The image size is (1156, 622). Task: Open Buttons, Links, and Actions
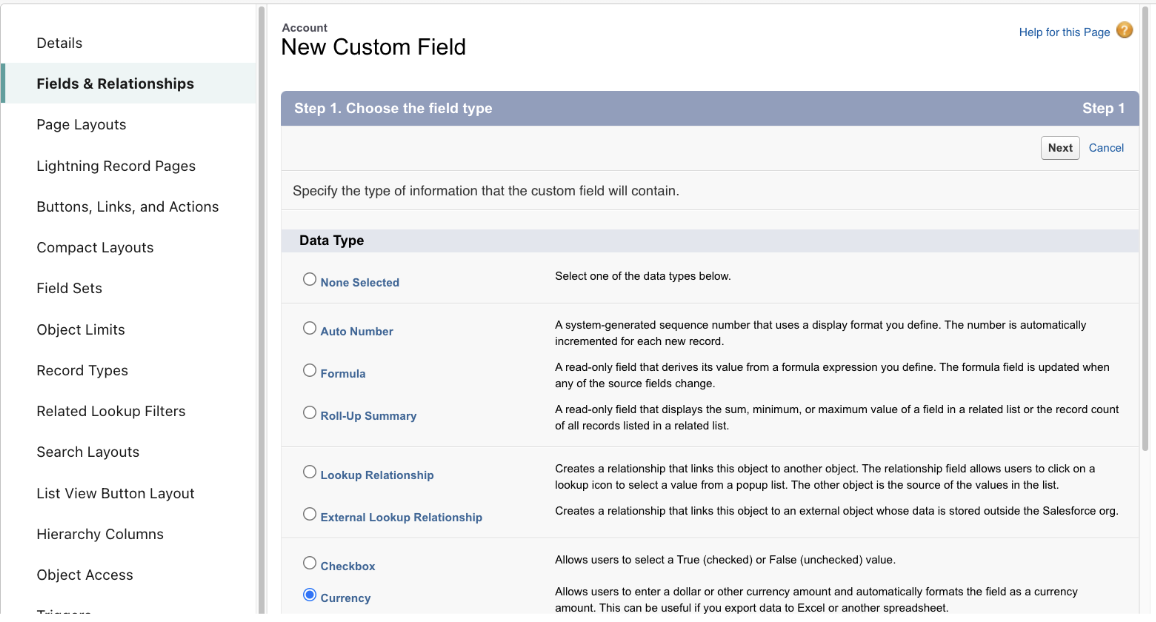[128, 206]
